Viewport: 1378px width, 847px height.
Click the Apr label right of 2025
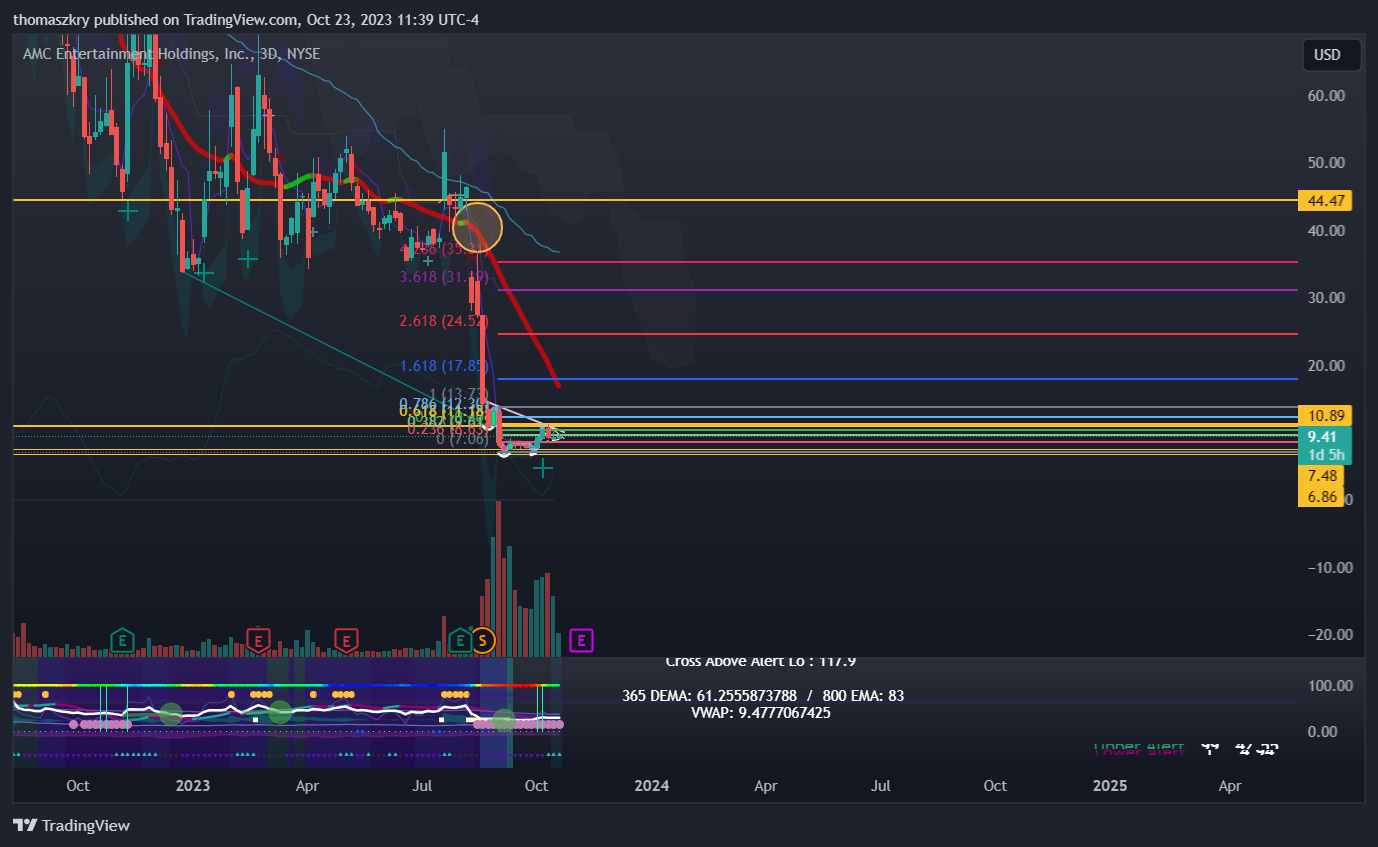[x=1230, y=786]
